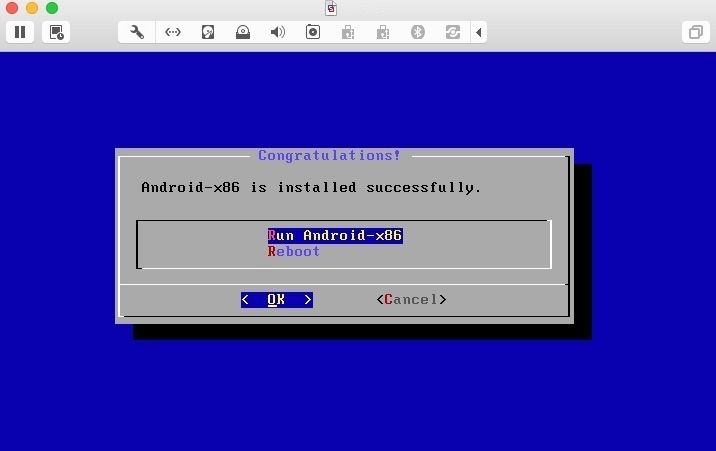
Task: Collapse the device toolbar arrow
Action: (x=479, y=32)
